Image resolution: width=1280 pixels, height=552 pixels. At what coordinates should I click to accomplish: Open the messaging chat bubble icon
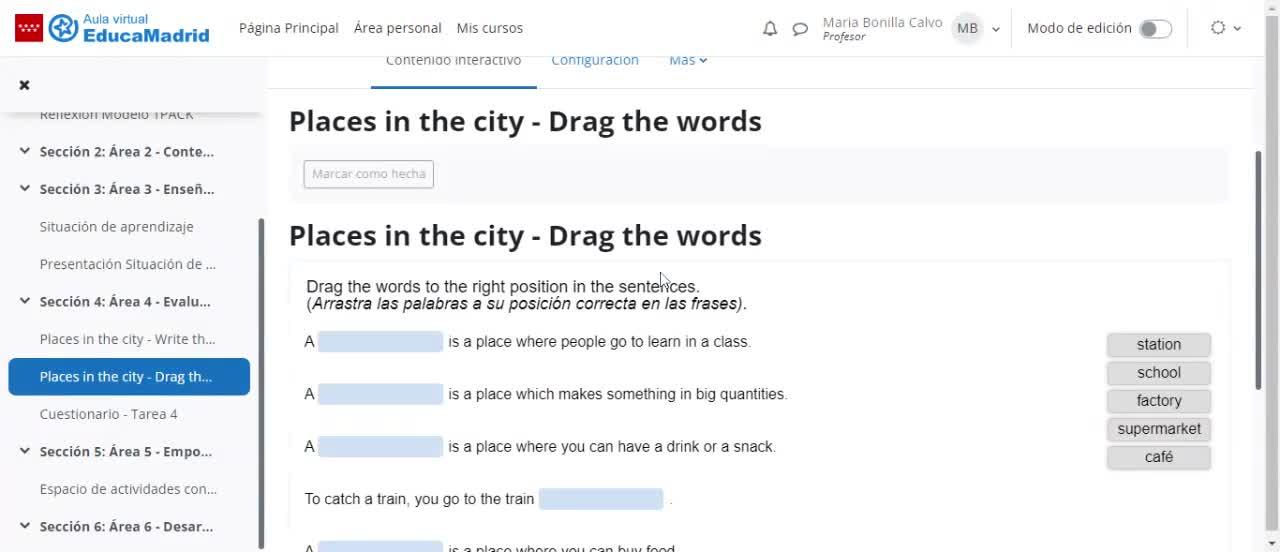click(800, 29)
